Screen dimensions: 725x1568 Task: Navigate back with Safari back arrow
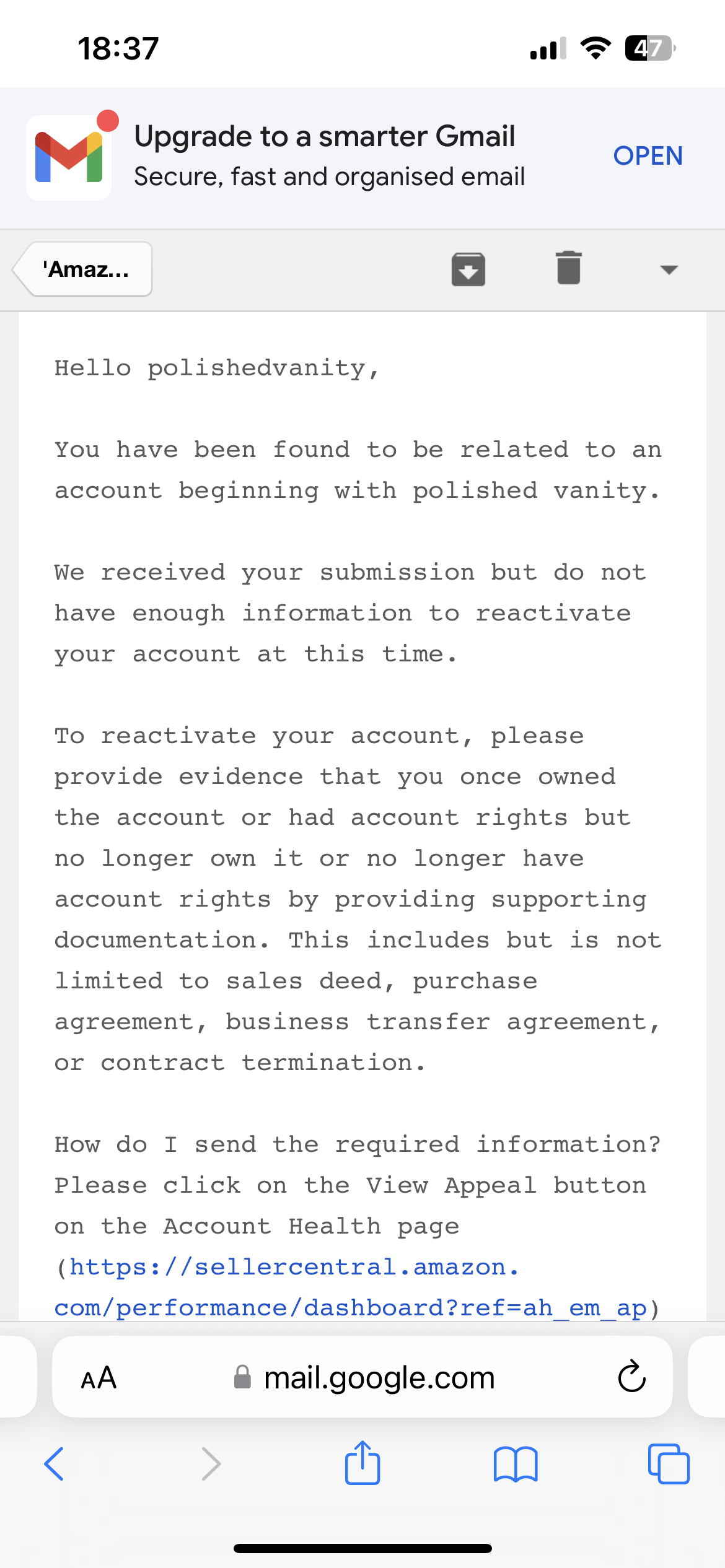(x=55, y=1464)
